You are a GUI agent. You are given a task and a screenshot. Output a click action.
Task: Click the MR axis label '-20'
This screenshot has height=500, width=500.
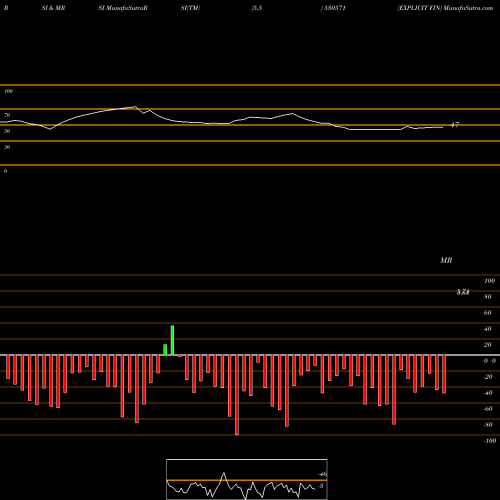click(488, 377)
